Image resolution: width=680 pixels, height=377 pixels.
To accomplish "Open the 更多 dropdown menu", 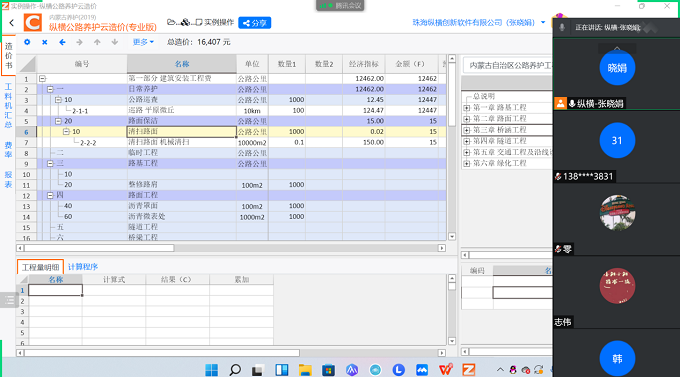I will pyautogui.click(x=143, y=42).
